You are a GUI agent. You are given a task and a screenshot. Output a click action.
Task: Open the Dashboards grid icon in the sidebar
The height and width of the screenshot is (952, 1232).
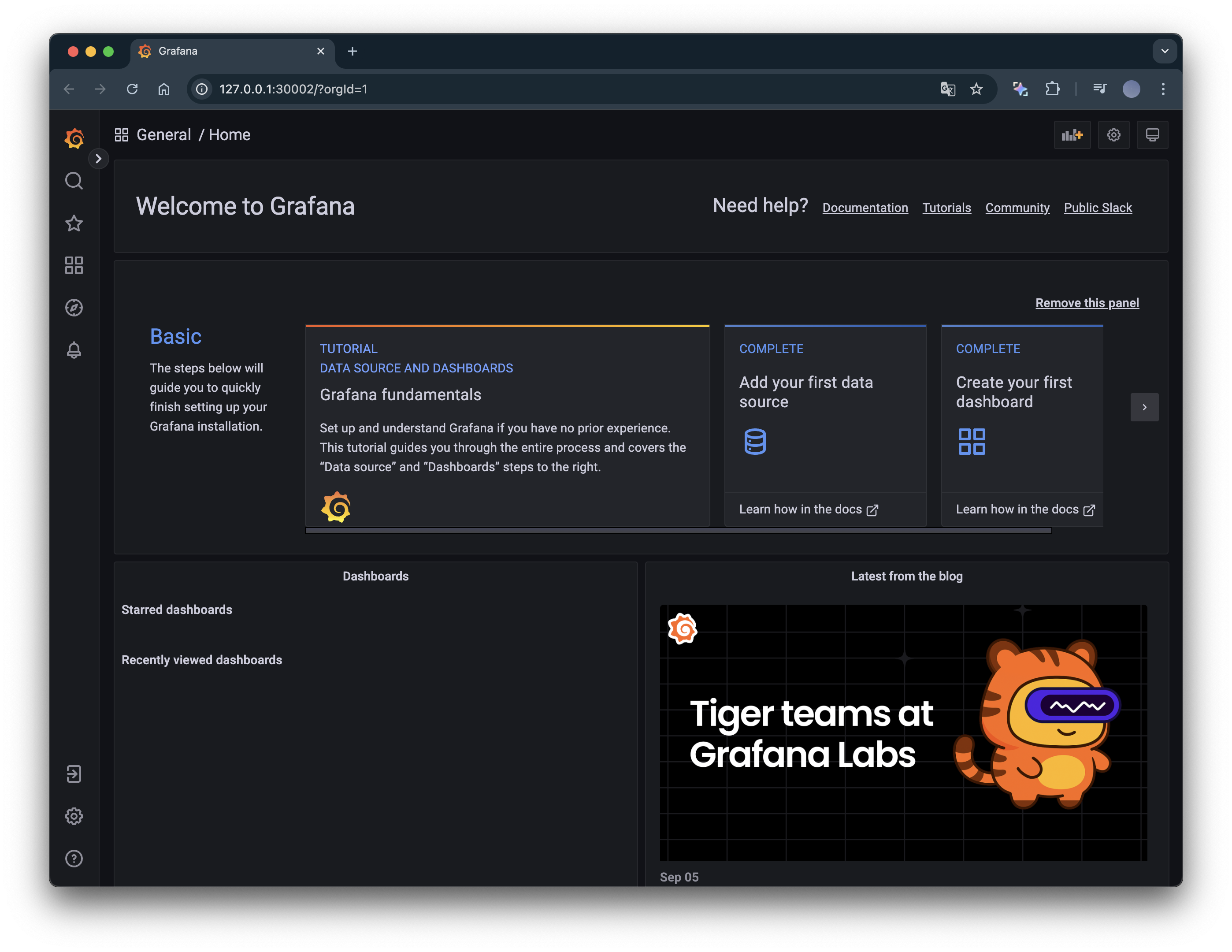tap(74, 265)
